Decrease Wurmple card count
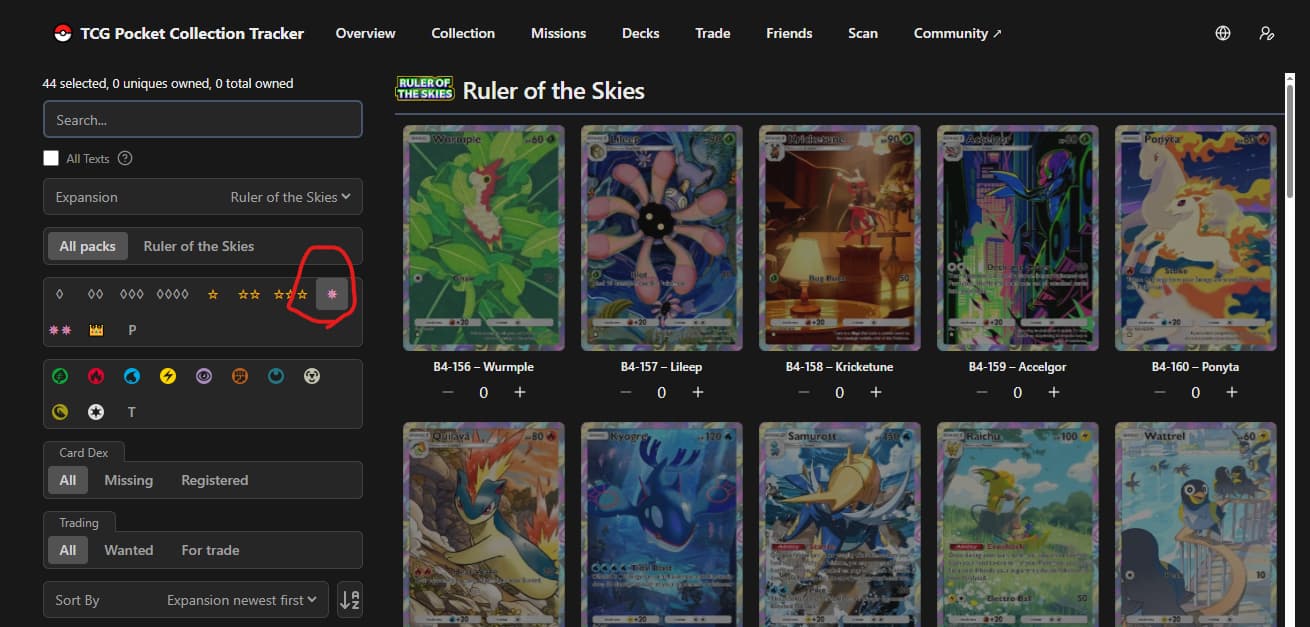 point(448,392)
